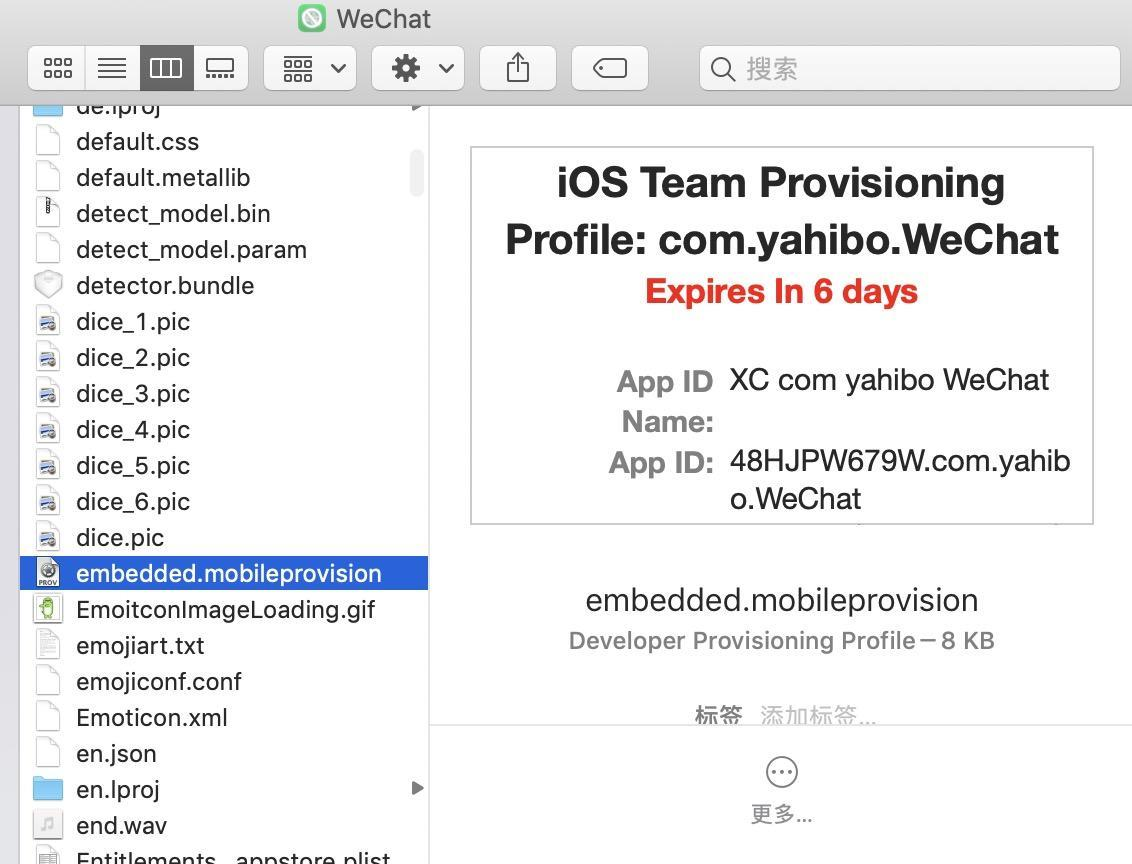Click the Share toolbar button
1132x864 pixels.
pyautogui.click(x=518, y=68)
